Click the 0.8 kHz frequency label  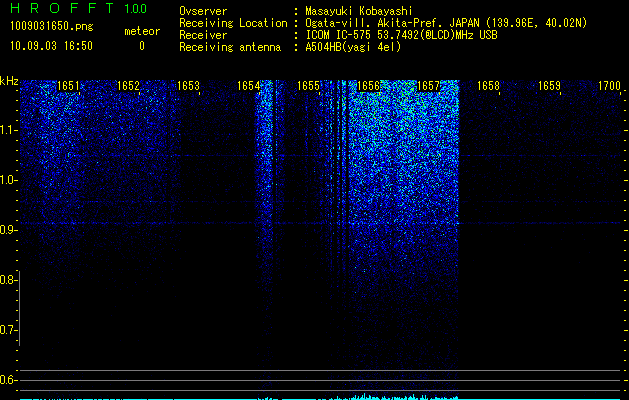click(x=8, y=280)
